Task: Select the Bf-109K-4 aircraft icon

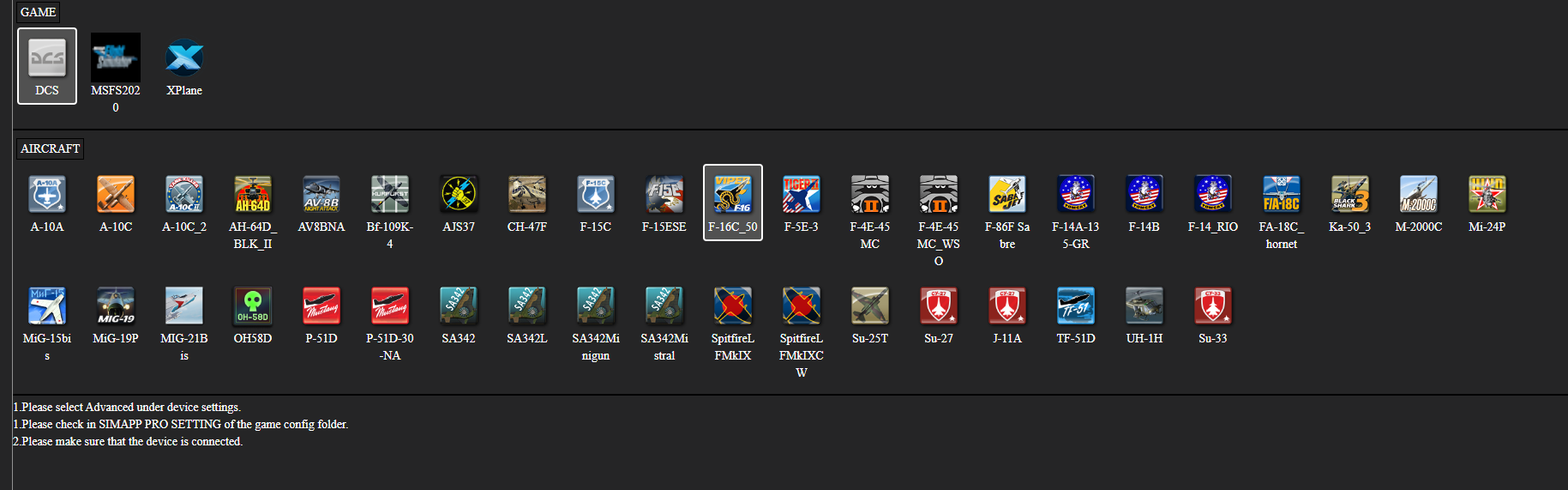Action: pos(390,194)
